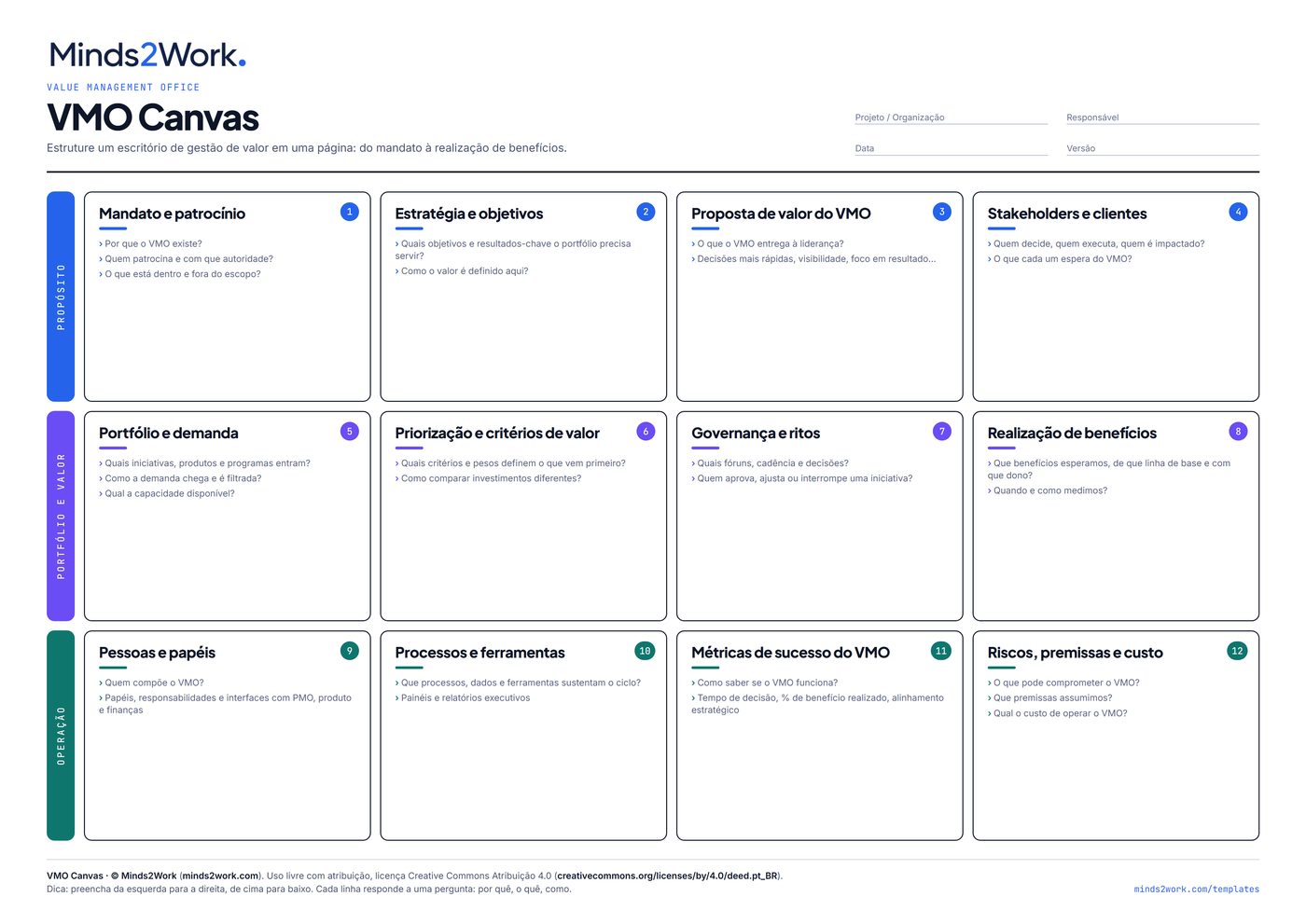Click the number 2 badge in Estratégia e objetivos
The width and height of the screenshot is (1306, 924).
(x=646, y=212)
